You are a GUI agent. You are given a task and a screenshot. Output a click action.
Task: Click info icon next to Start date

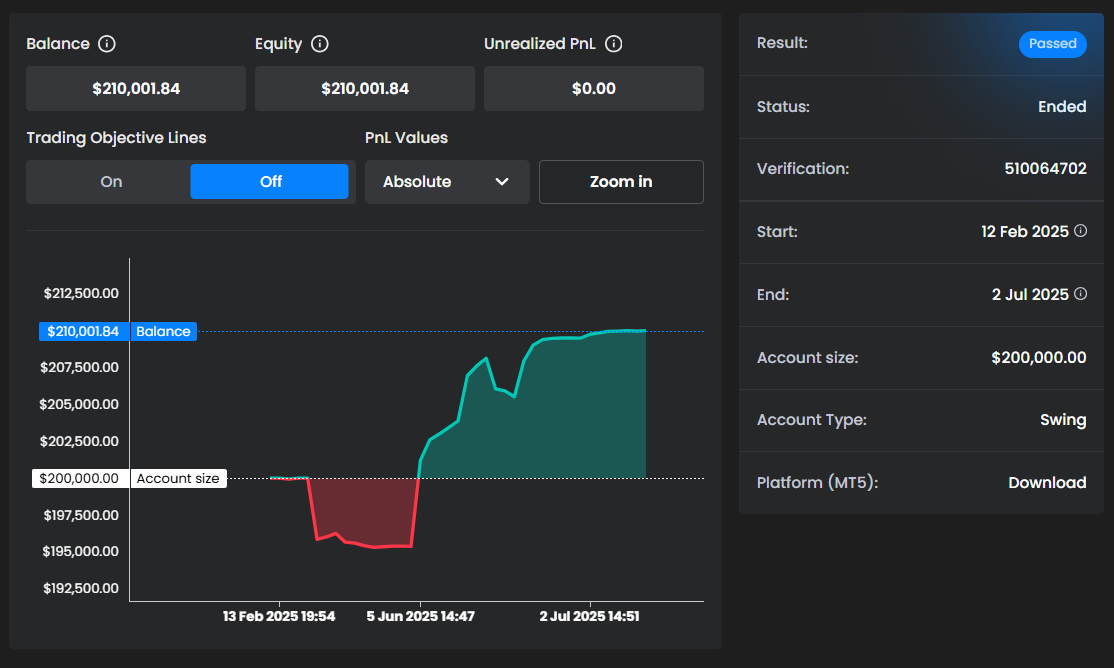point(1080,231)
